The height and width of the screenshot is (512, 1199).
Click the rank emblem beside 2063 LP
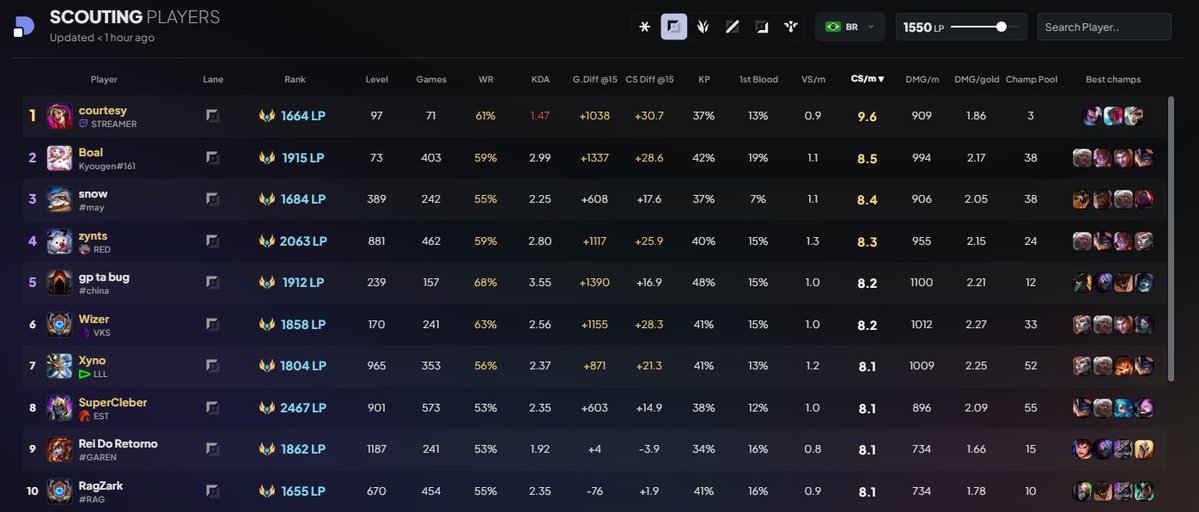[267, 241]
